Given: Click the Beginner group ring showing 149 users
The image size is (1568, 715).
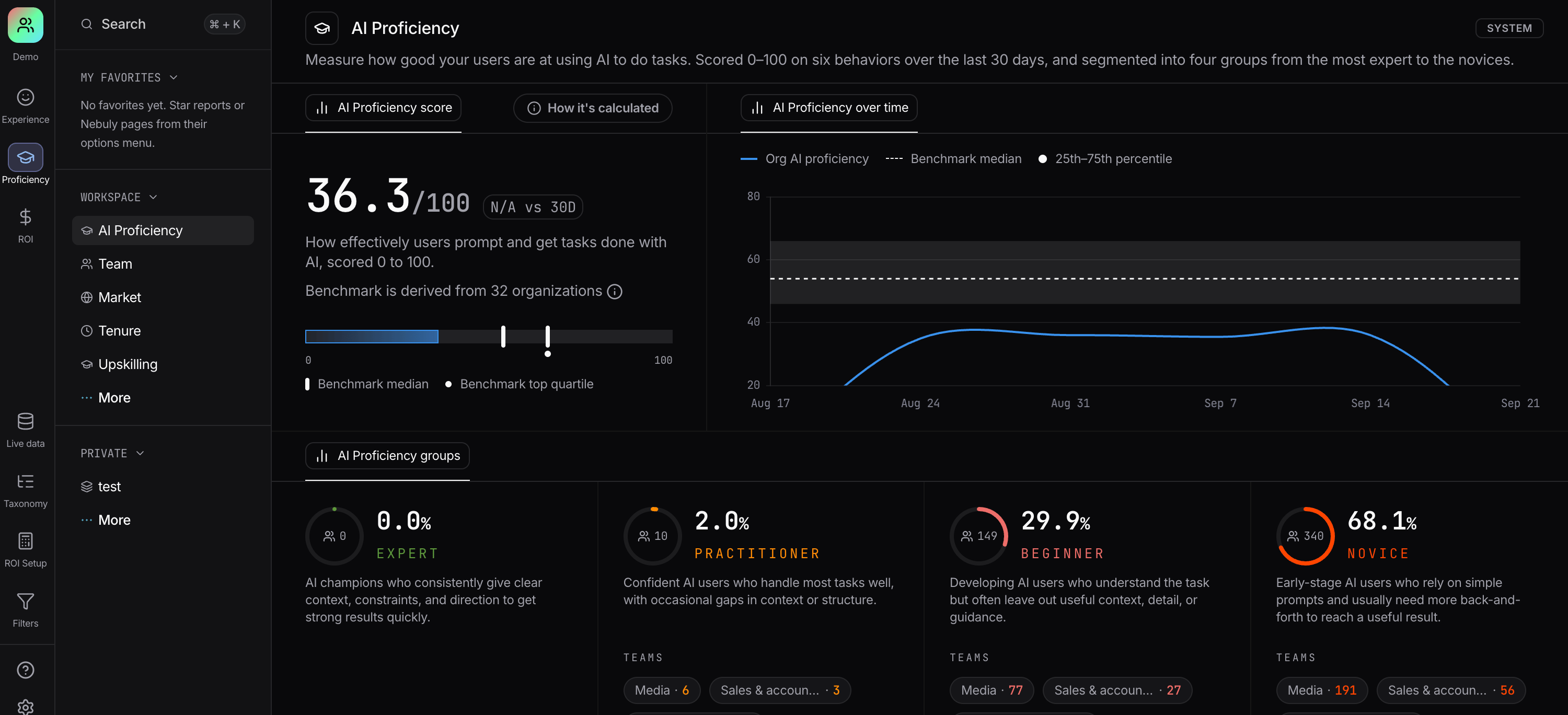Looking at the screenshot, I should pos(979,536).
